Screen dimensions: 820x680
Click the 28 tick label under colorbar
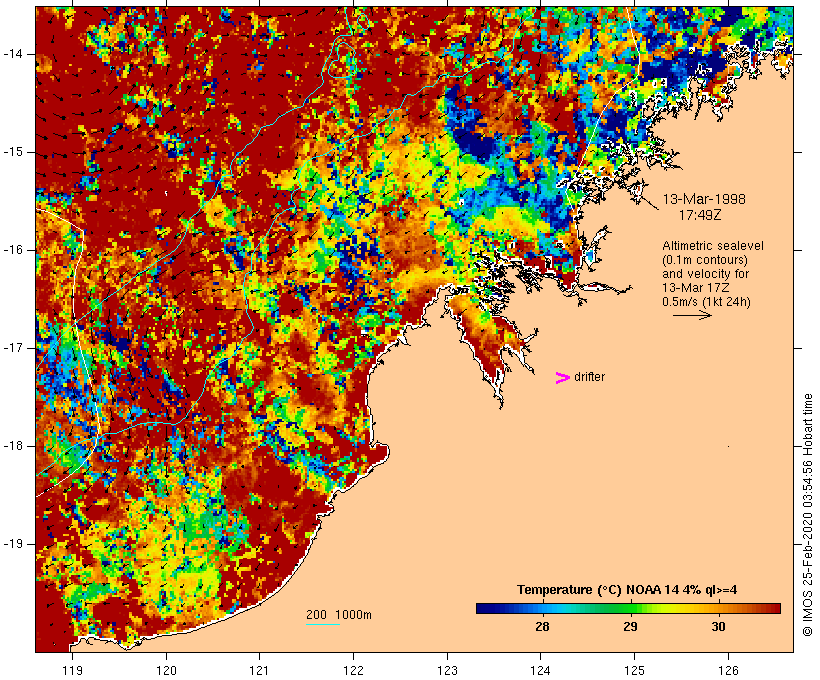(x=542, y=626)
